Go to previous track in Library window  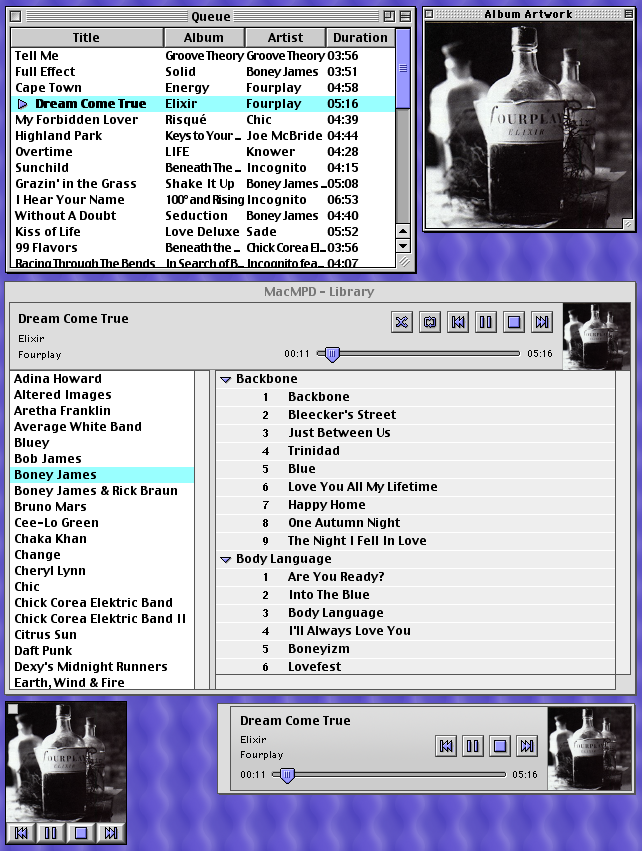coord(458,322)
